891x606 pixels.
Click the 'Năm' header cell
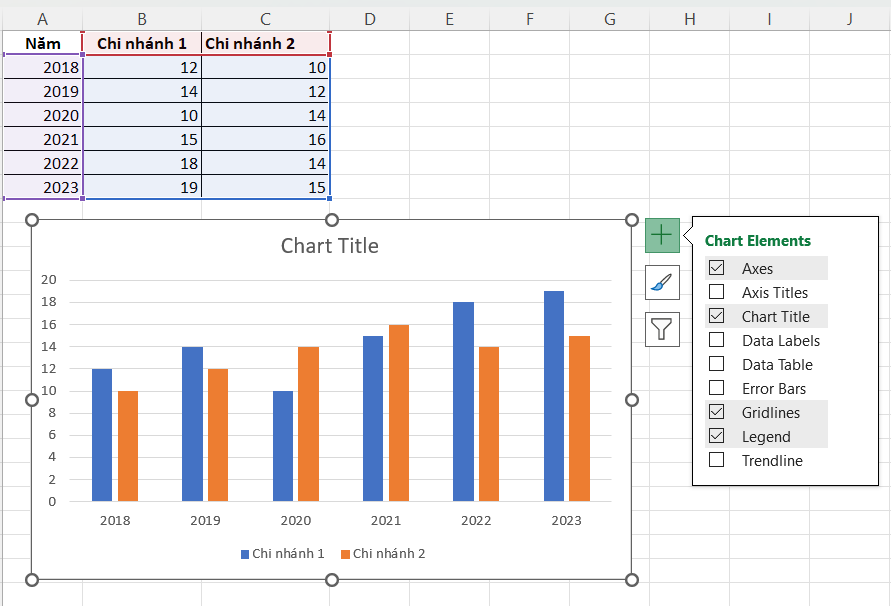[43, 43]
